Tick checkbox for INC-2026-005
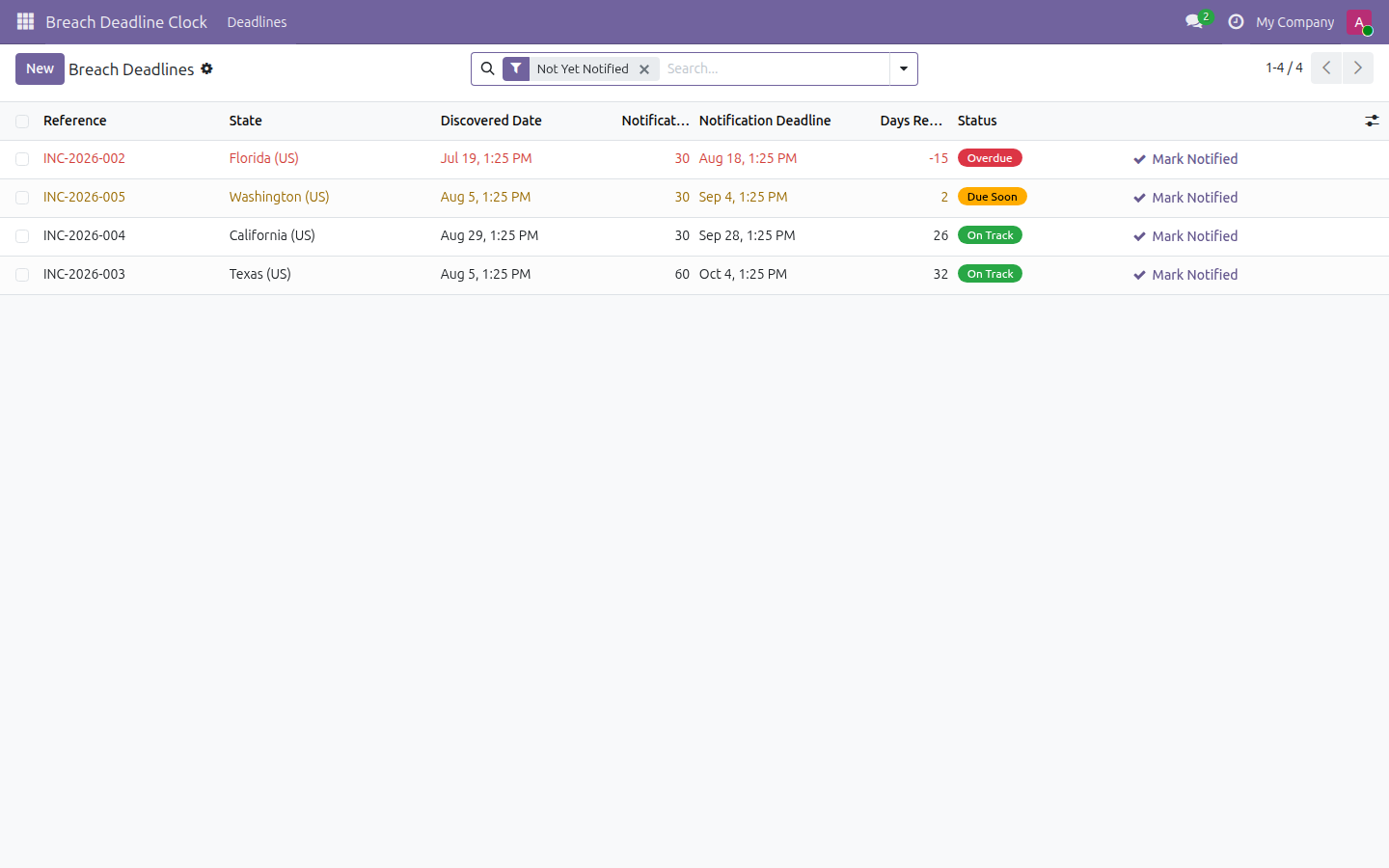 point(22,198)
